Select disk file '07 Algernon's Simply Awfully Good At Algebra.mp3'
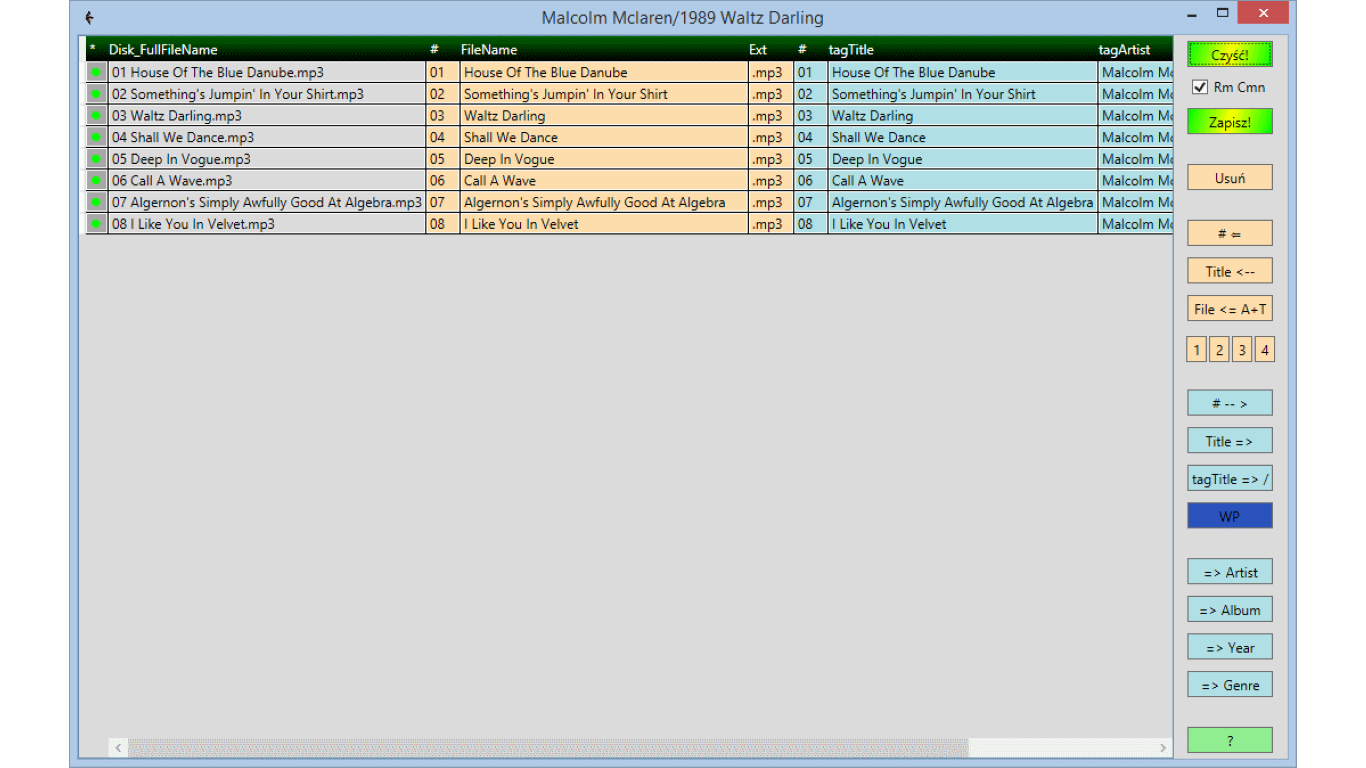The height and width of the screenshot is (768, 1366). (266, 202)
